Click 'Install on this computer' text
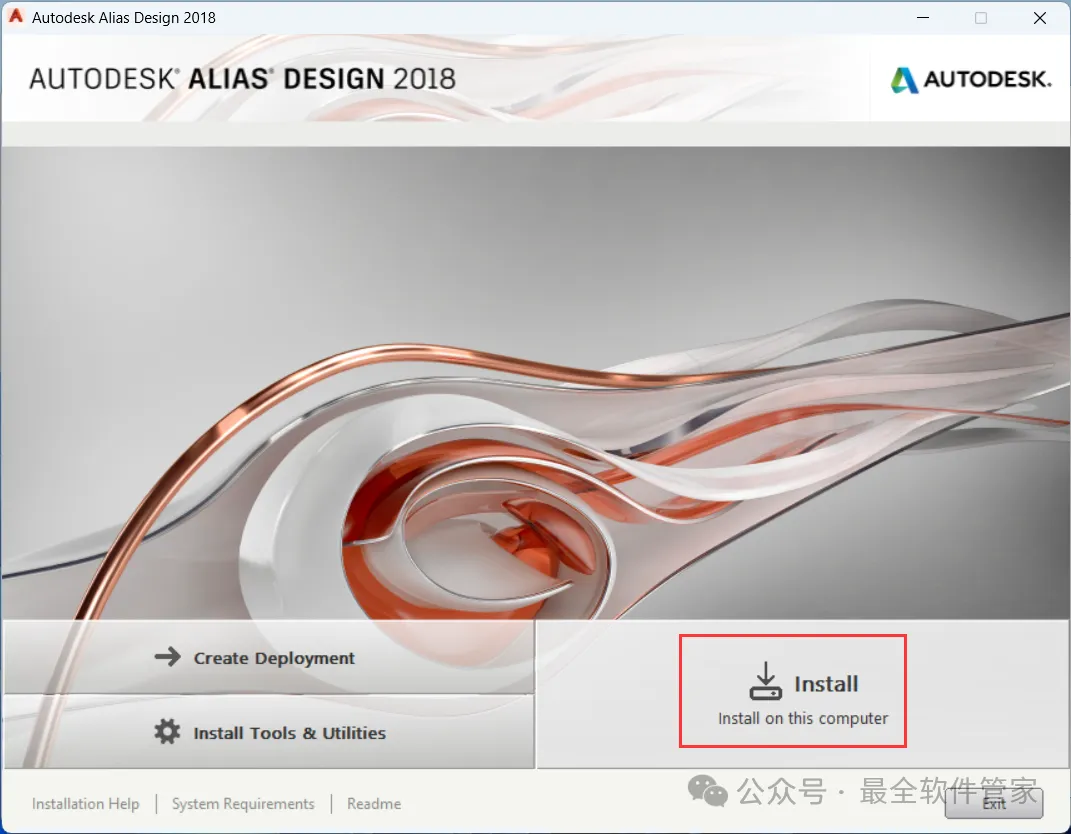Screen dimensions: 1071x834 (x=803, y=719)
